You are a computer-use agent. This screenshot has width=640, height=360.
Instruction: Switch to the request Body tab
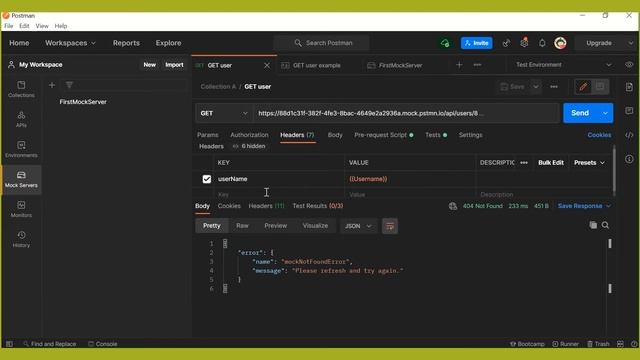(335, 135)
